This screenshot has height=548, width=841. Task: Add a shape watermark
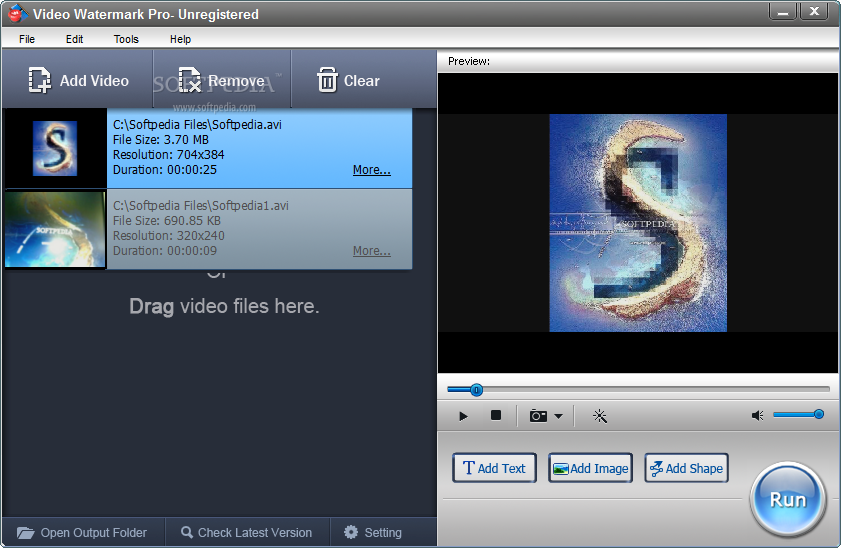click(x=686, y=468)
